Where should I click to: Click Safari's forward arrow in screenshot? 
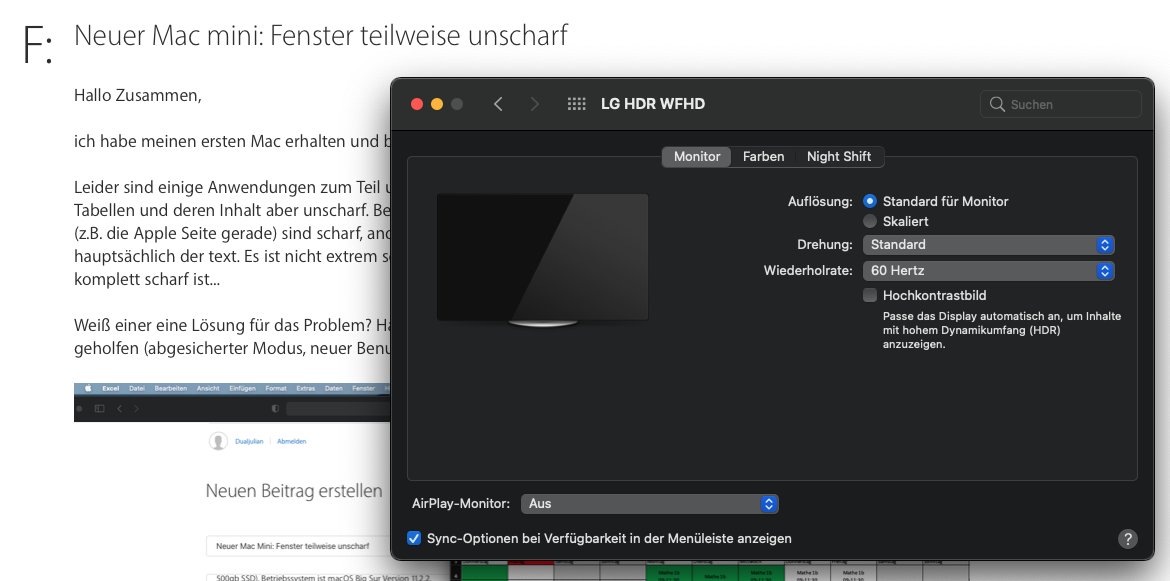coord(136,409)
